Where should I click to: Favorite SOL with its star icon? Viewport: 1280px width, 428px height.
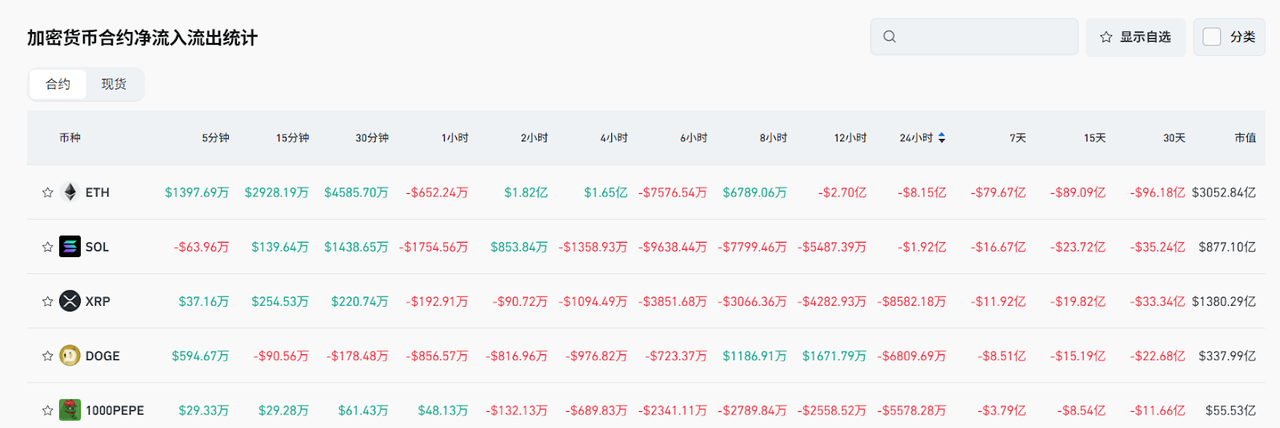pos(47,247)
